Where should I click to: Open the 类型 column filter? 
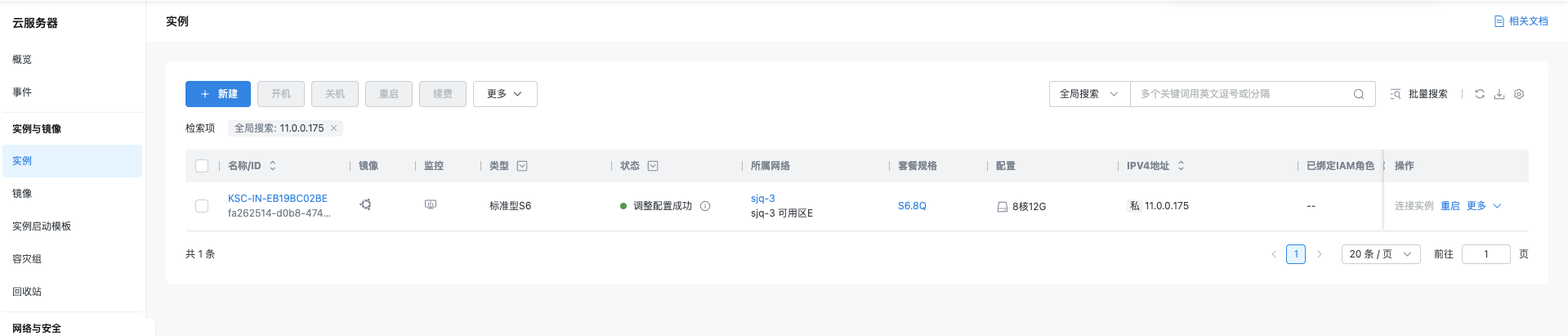click(522, 166)
